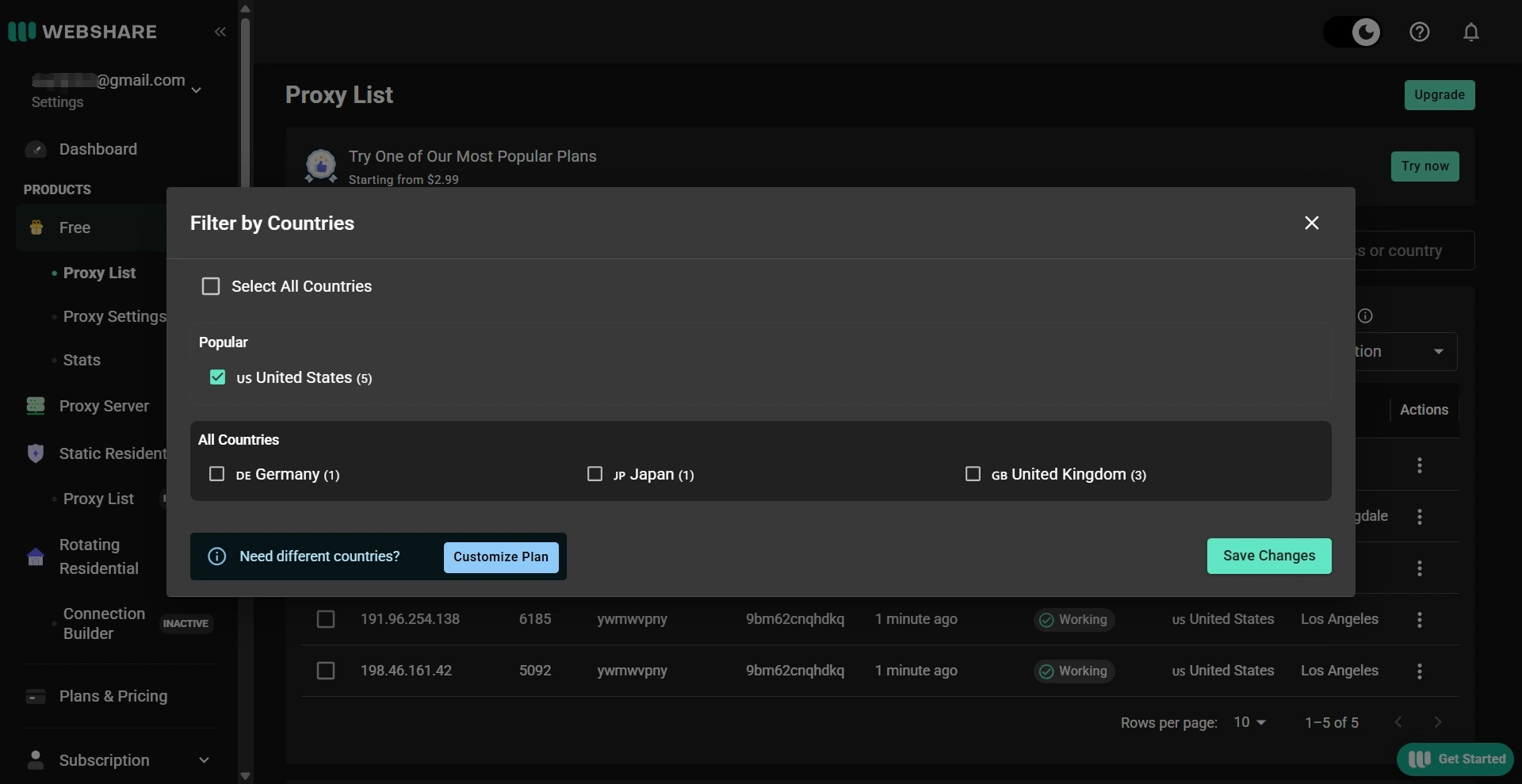1522x784 pixels.
Task: Expand the Subscription section
Action: point(204,760)
